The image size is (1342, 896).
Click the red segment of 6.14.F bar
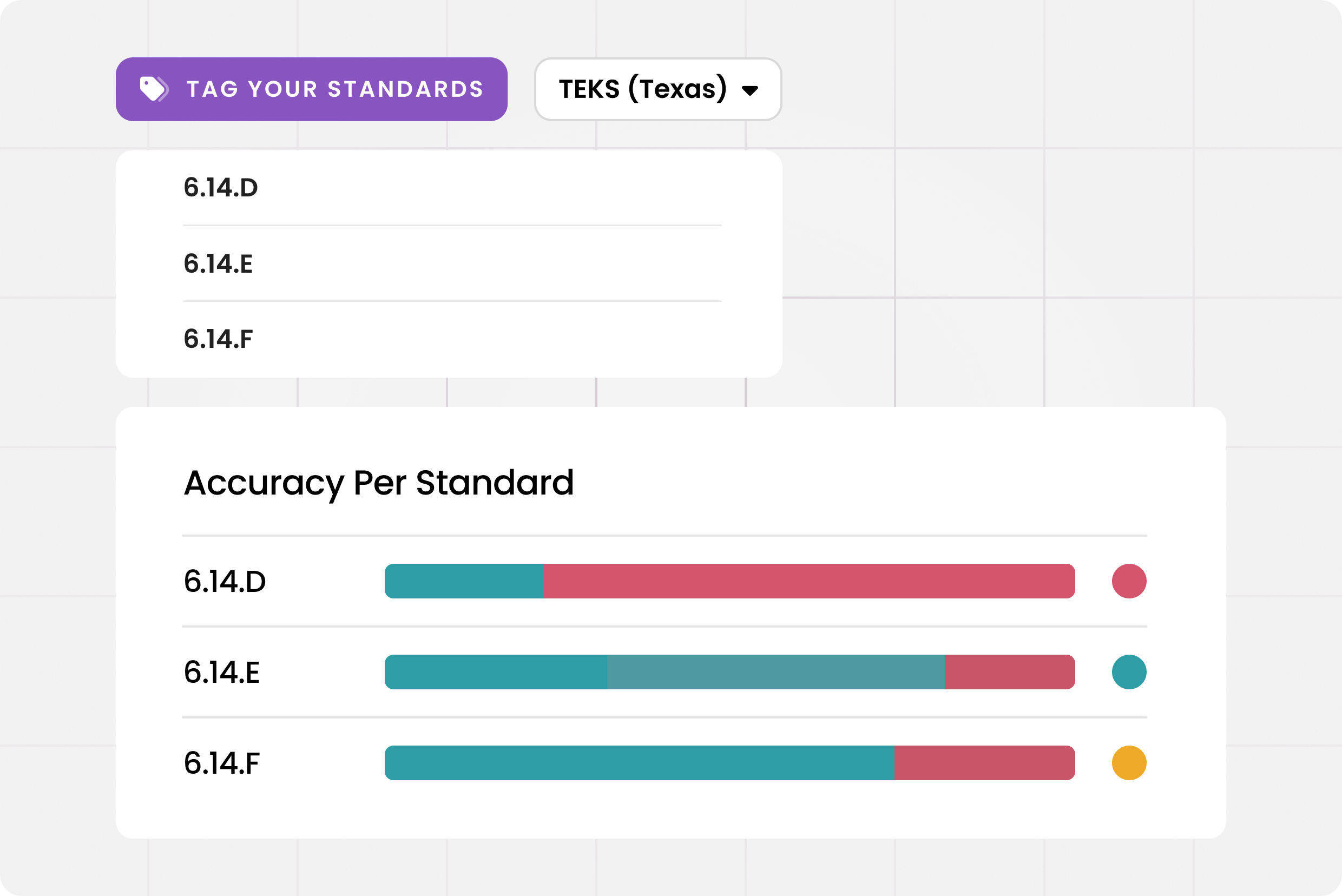click(x=984, y=763)
